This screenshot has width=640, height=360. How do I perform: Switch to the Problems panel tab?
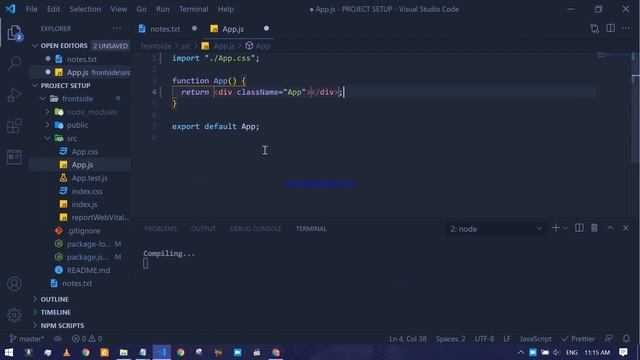(161, 229)
